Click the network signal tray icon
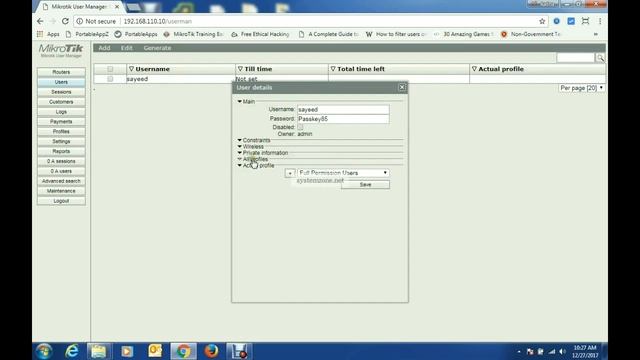The height and width of the screenshot is (360, 640). pos(552,351)
